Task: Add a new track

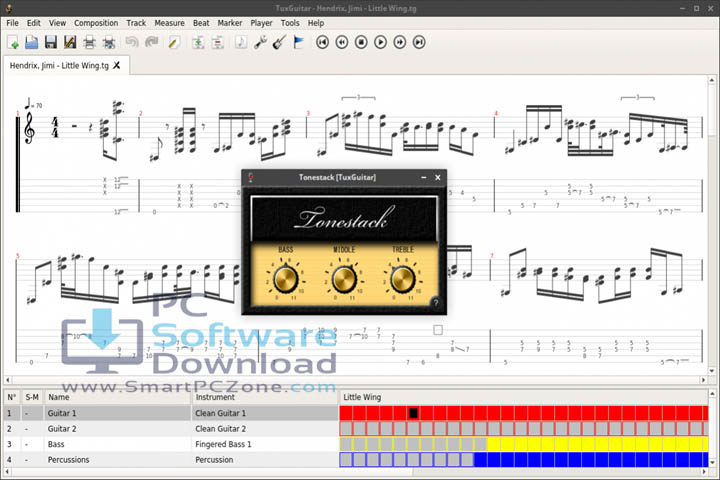Action: point(198,42)
